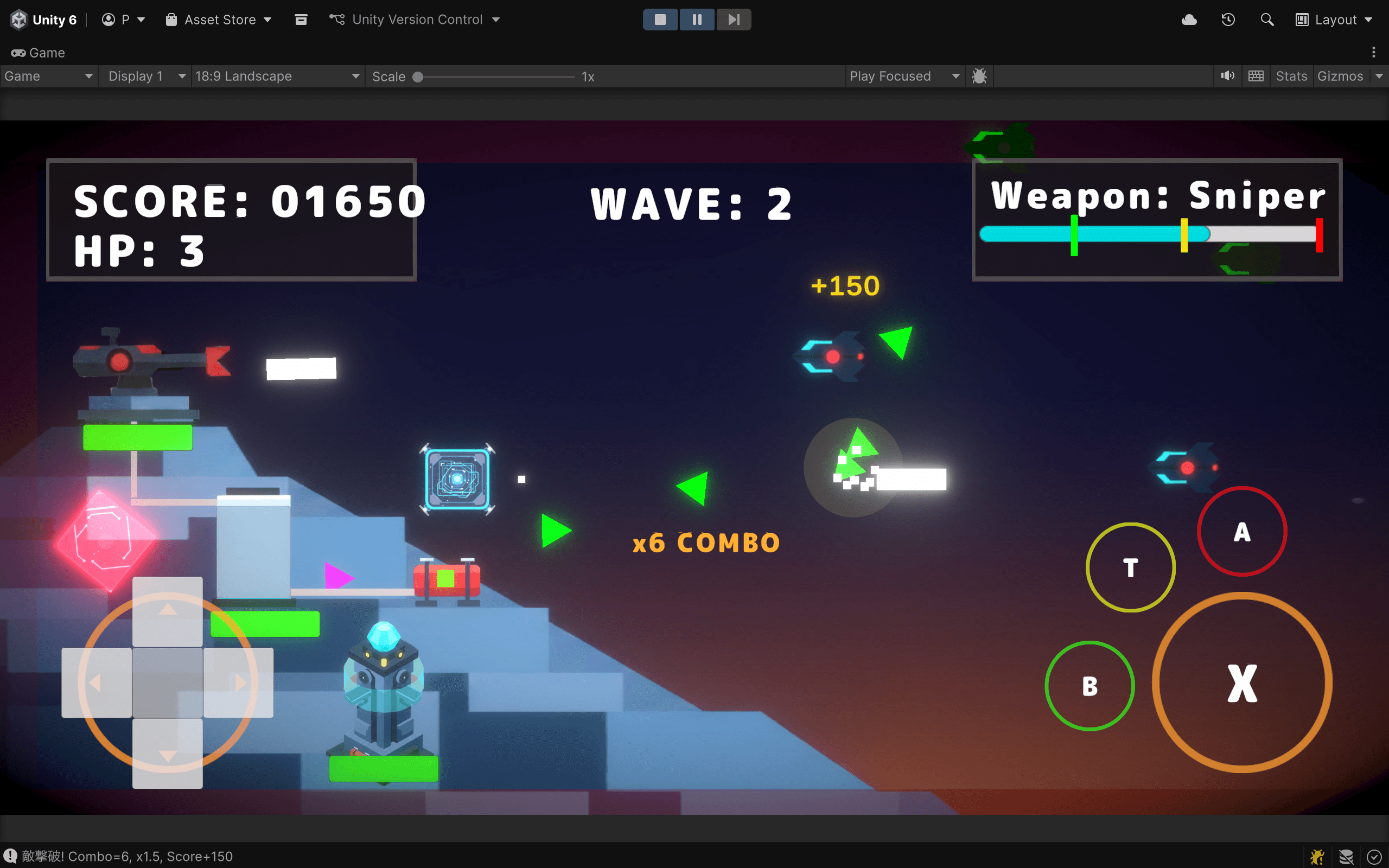Tap the A button in game

point(1242,532)
